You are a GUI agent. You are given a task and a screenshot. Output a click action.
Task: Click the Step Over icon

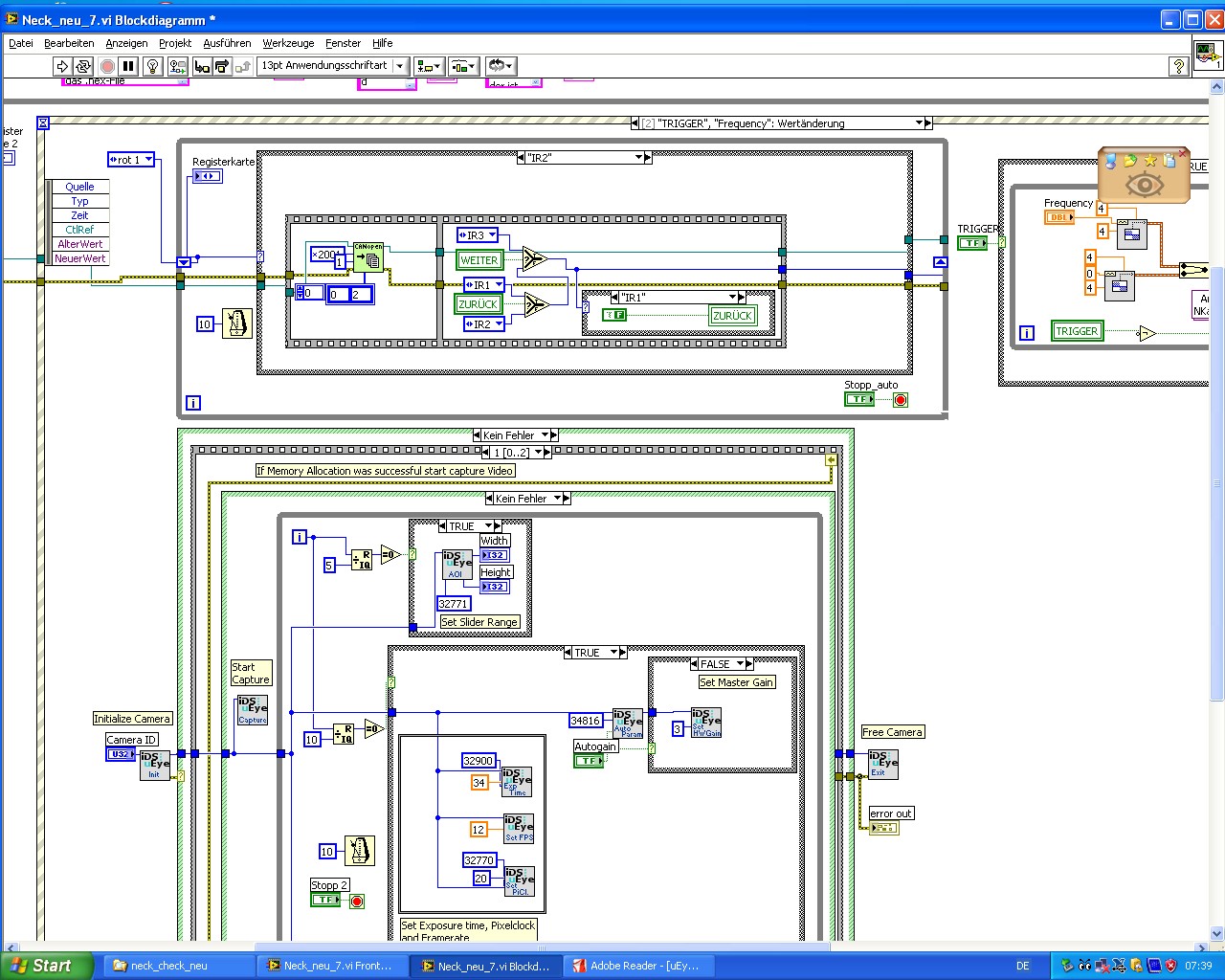coord(222,66)
